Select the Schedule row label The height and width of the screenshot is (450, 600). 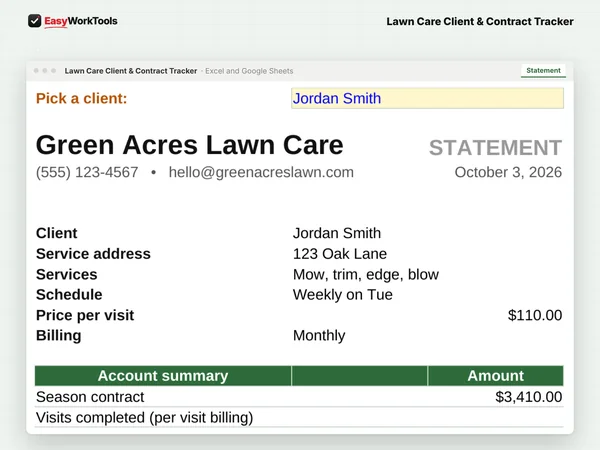click(x=69, y=295)
